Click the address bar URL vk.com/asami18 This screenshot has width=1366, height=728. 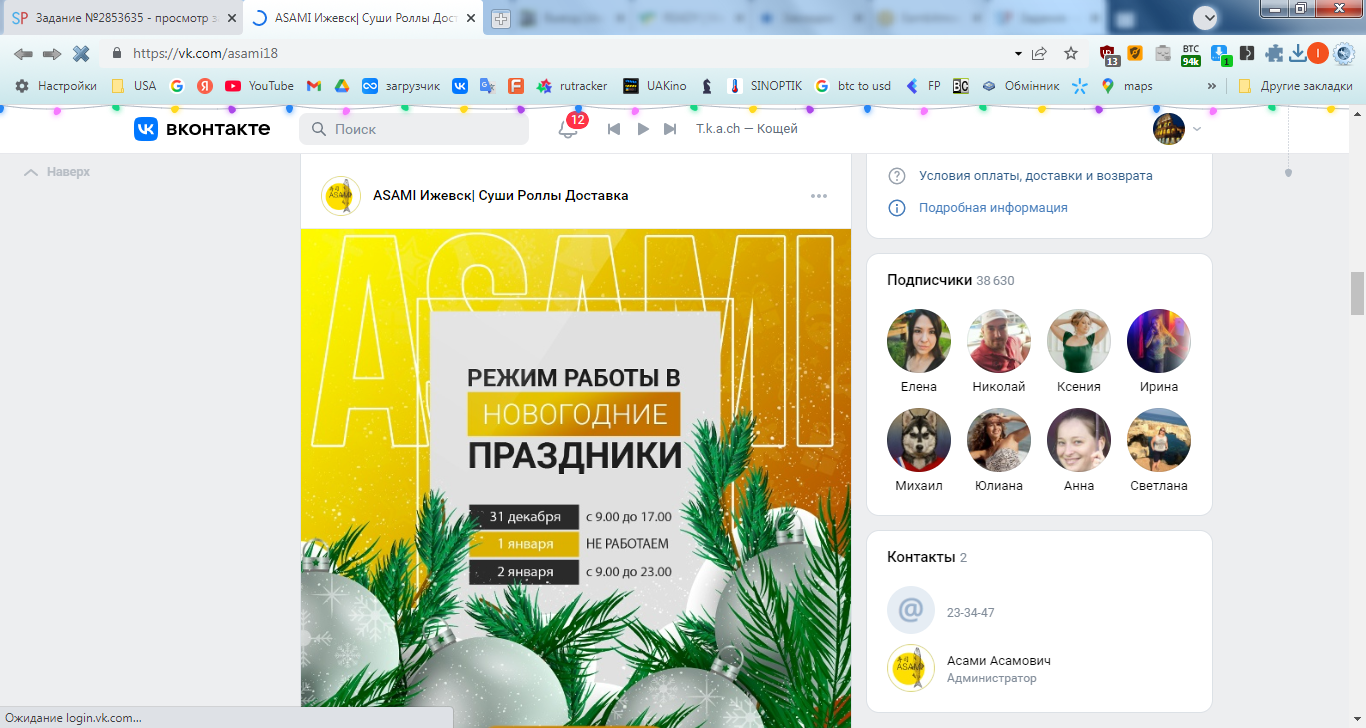[206, 53]
